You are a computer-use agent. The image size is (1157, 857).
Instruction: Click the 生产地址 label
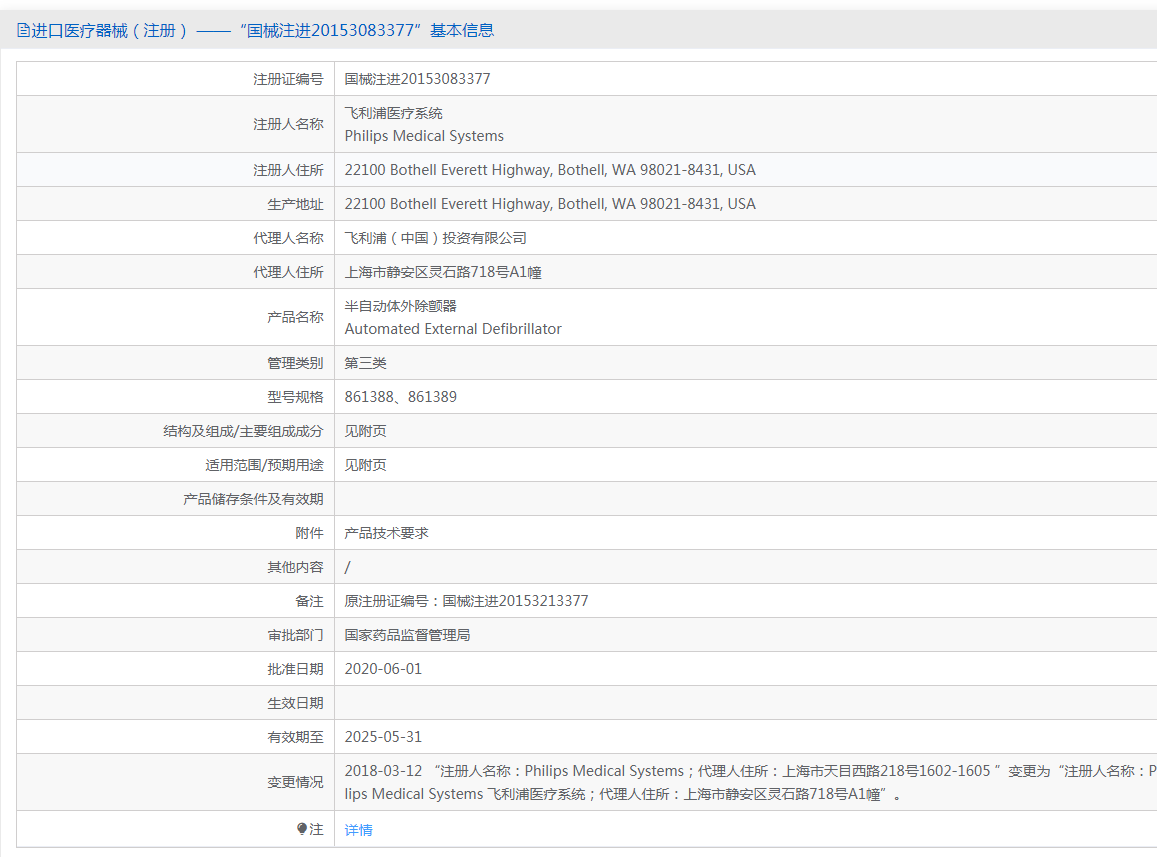[x=295, y=204]
